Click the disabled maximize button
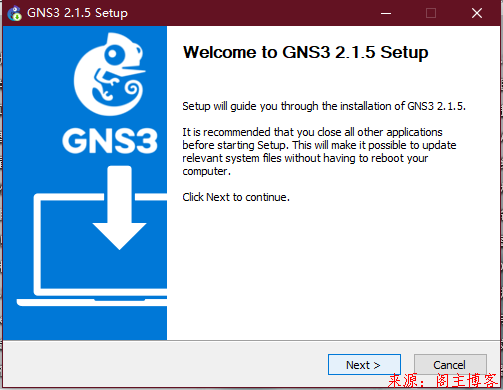This screenshot has width=503, height=390. click(x=431, y=13)
